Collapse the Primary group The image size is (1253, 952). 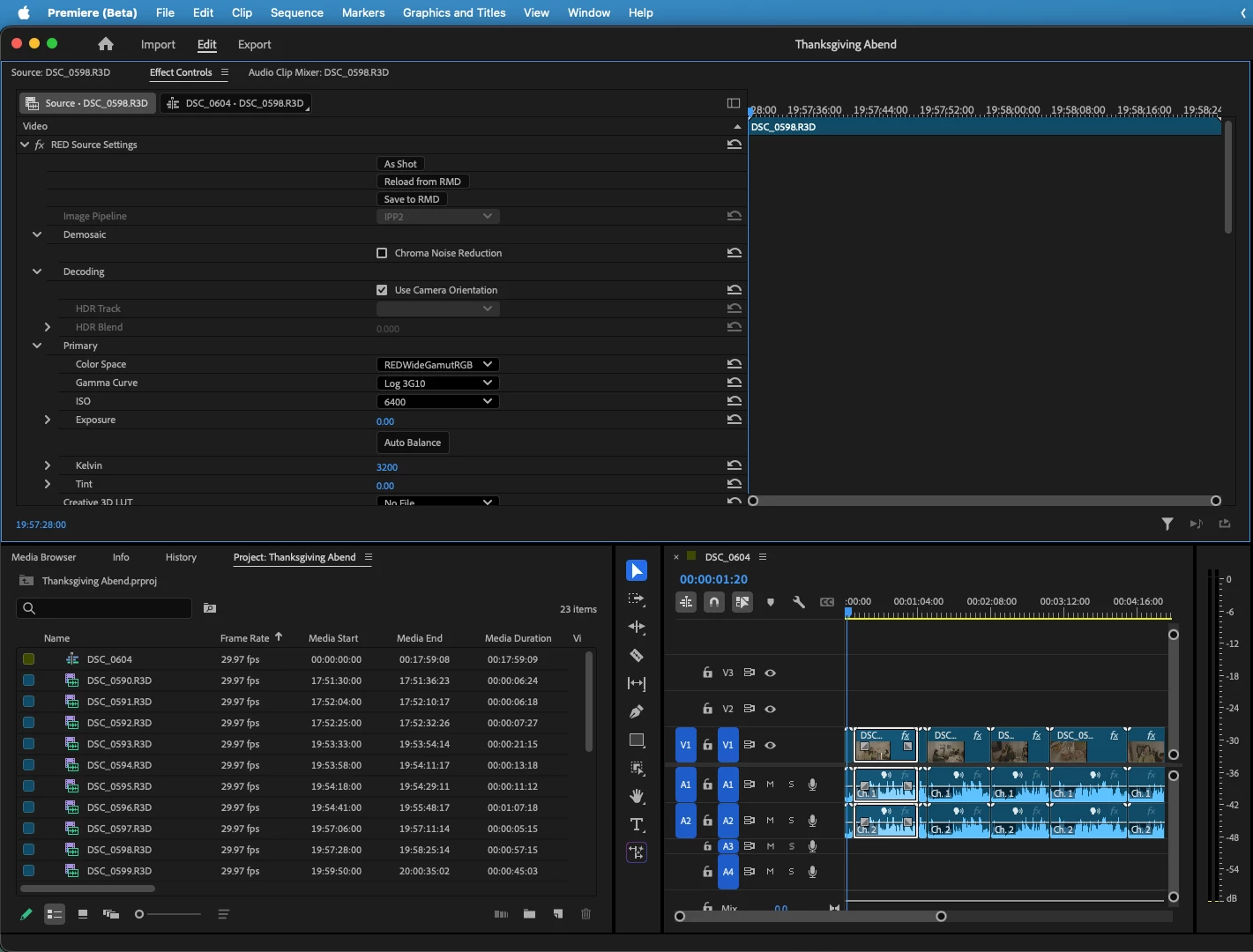37,346
